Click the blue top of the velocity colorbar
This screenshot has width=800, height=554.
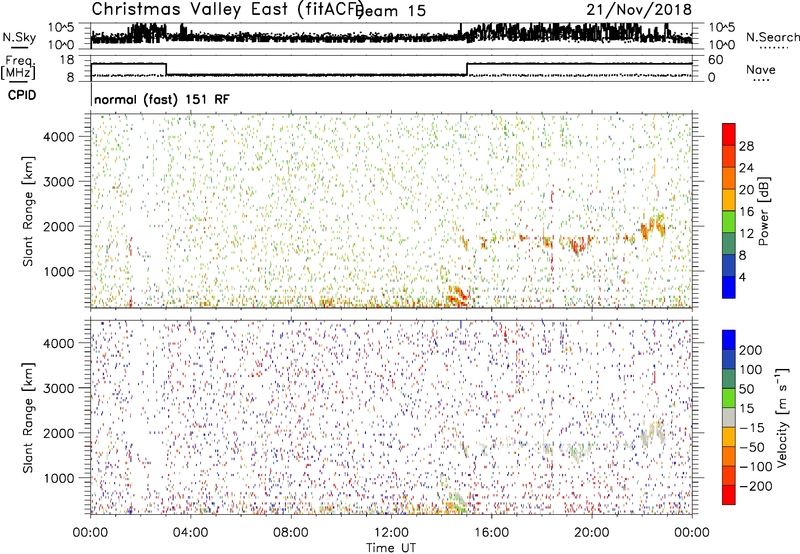click(x=729, y=340)
